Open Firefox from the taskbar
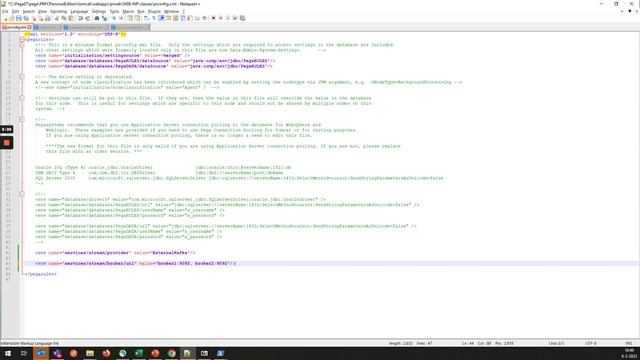This screenshot has height=360, width=640. coord(106,353)
